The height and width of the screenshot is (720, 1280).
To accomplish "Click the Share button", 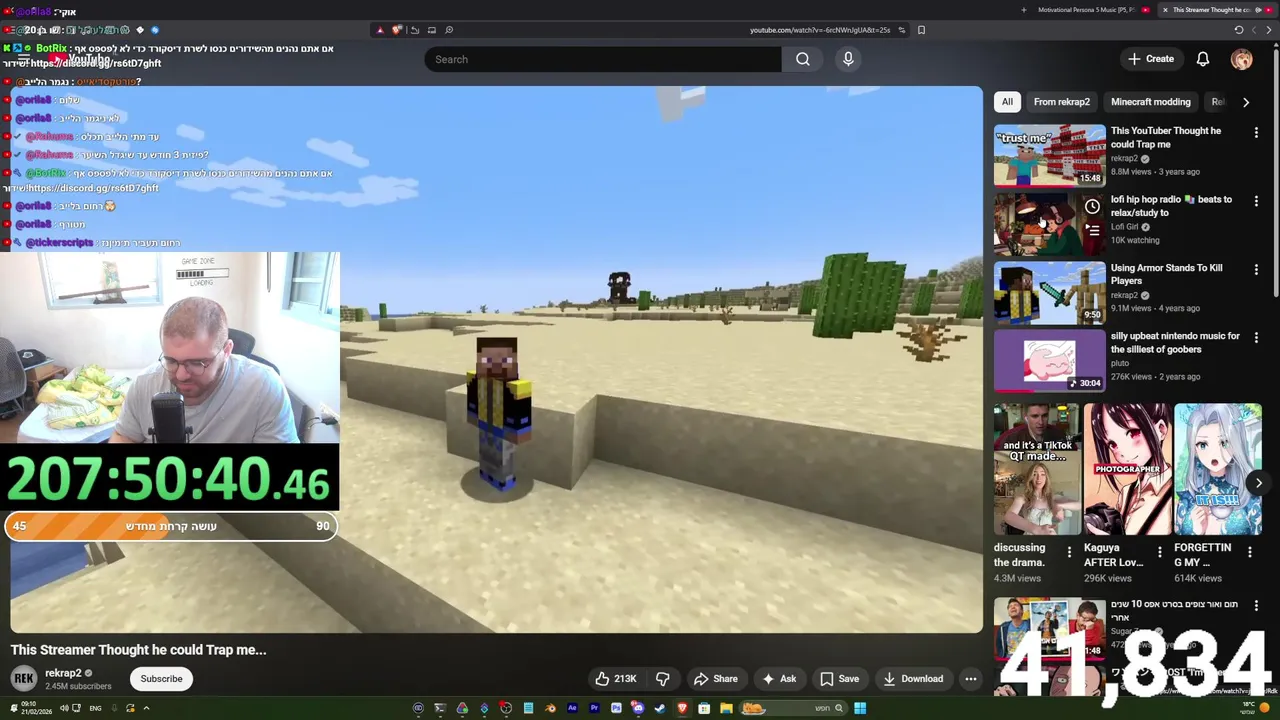I will 716,679.
